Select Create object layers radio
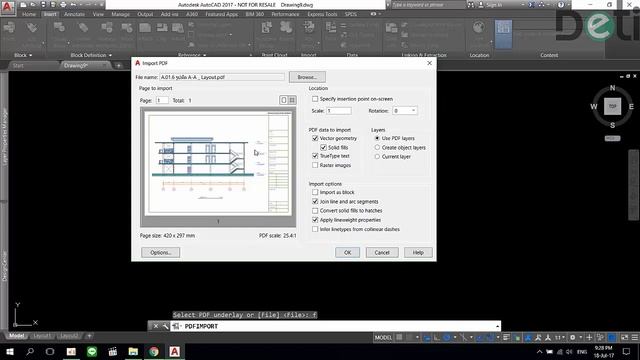Image resolution: width=640 pixels, height=360 pixels. (x=377, y=147)
